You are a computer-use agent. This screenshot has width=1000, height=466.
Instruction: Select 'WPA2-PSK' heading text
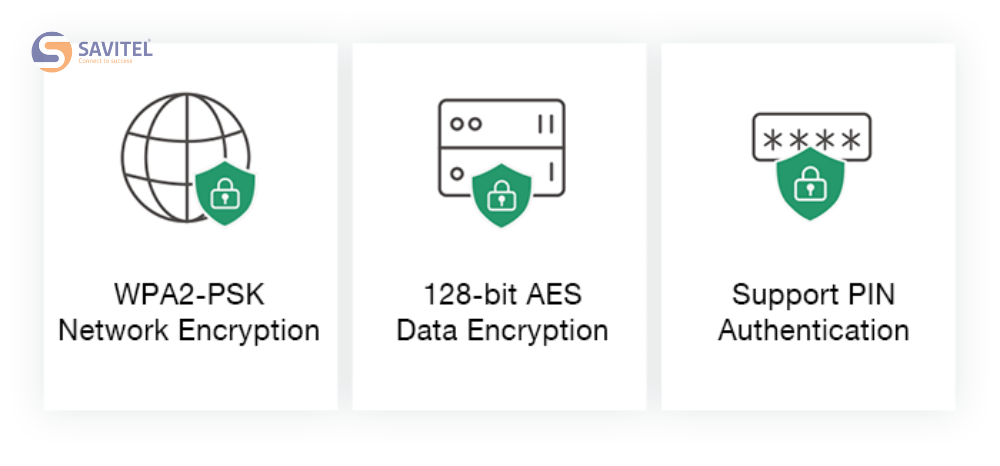pos(189,295)
